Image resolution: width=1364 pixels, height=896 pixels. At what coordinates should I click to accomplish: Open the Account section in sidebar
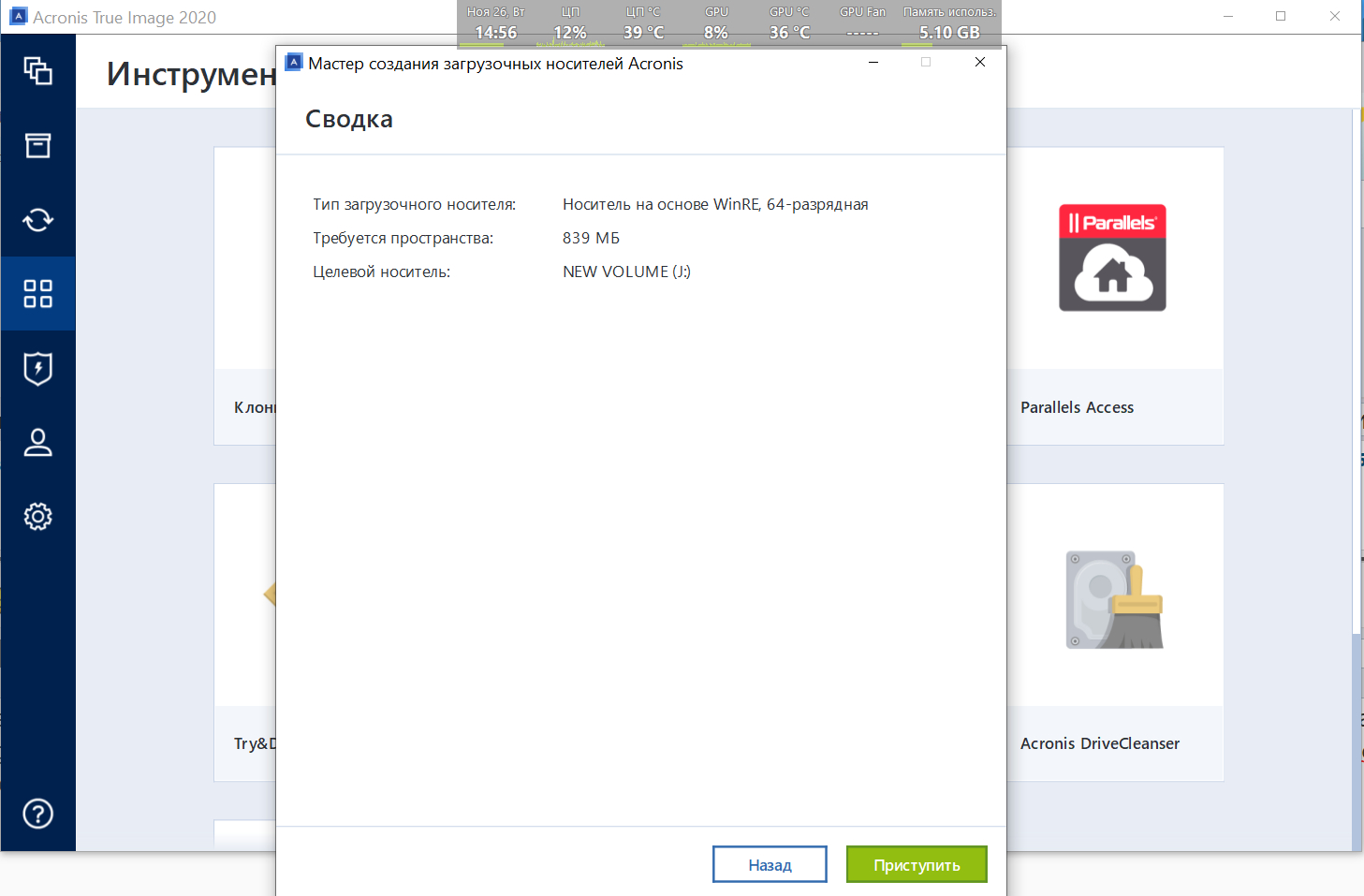[x=37, y=442]
